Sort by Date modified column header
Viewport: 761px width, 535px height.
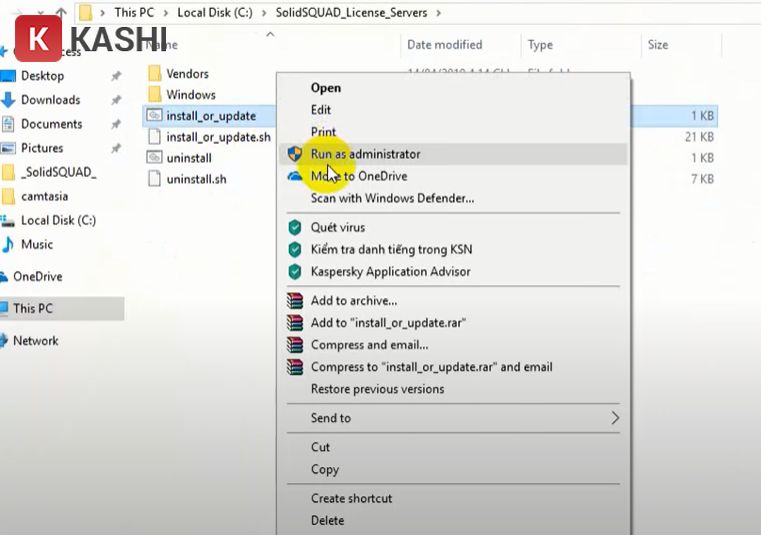[445, 45]
